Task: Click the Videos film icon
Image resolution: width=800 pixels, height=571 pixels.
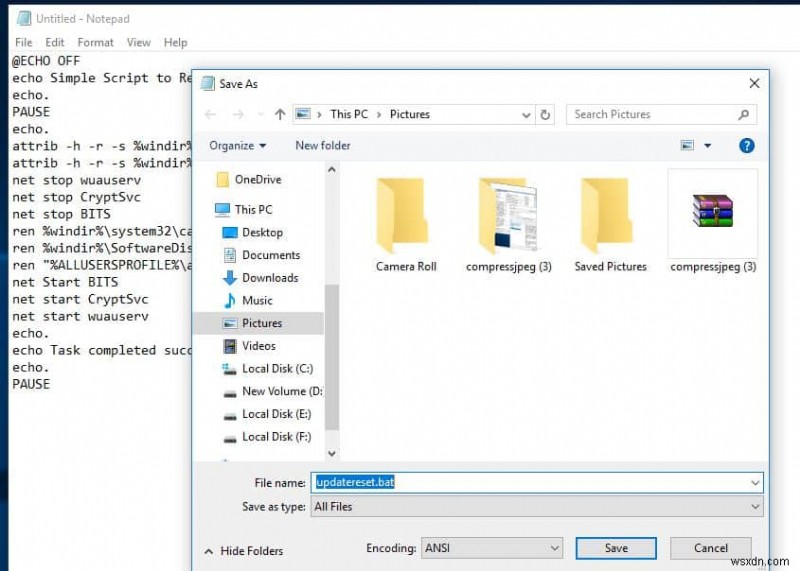Action: (x=230, y=346)
